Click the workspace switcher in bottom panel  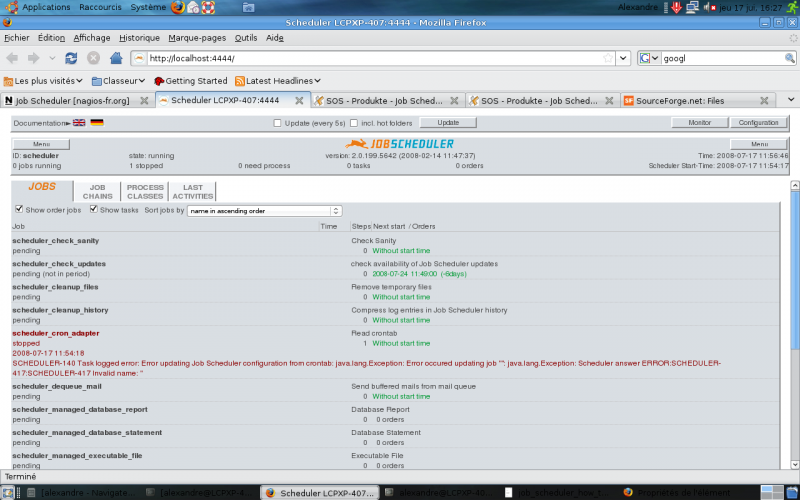[x=771, y=492]
